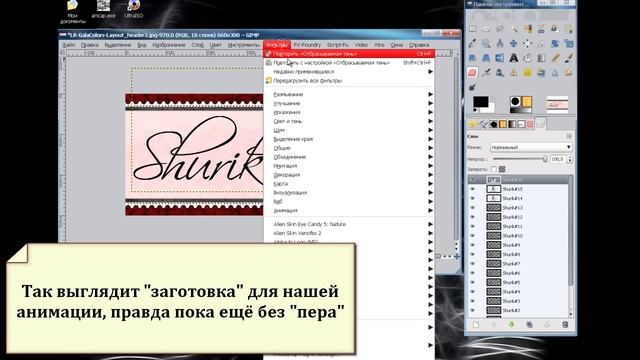This screenshot has height=360, width=640.
Task: Expand the Недавно применявшиеся submenu
Action: point(349,72)
